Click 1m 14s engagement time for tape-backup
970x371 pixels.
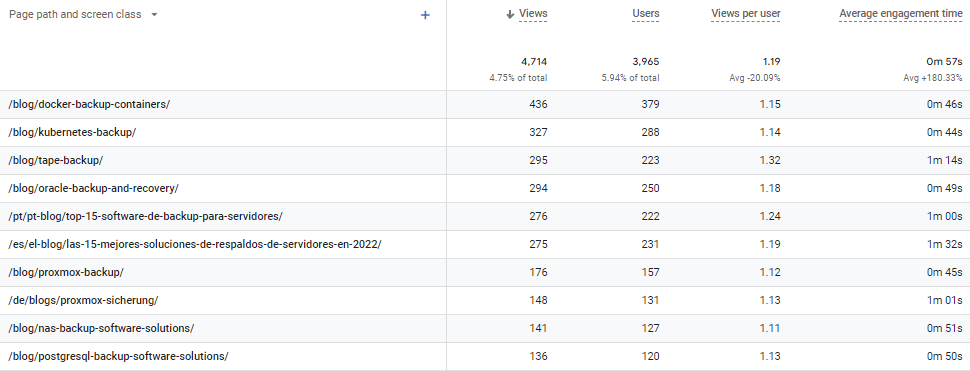(945, 160)
